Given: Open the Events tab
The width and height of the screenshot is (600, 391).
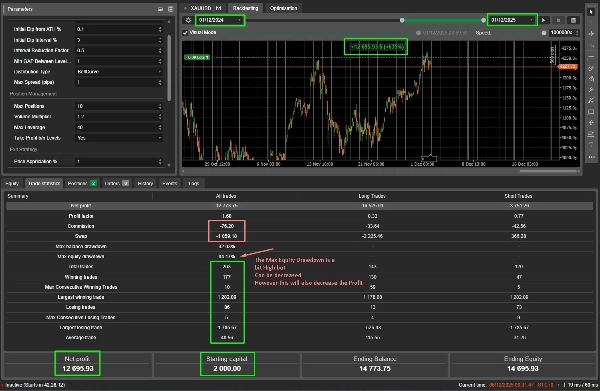Looking at the screenshot, I should click(170, 183).
